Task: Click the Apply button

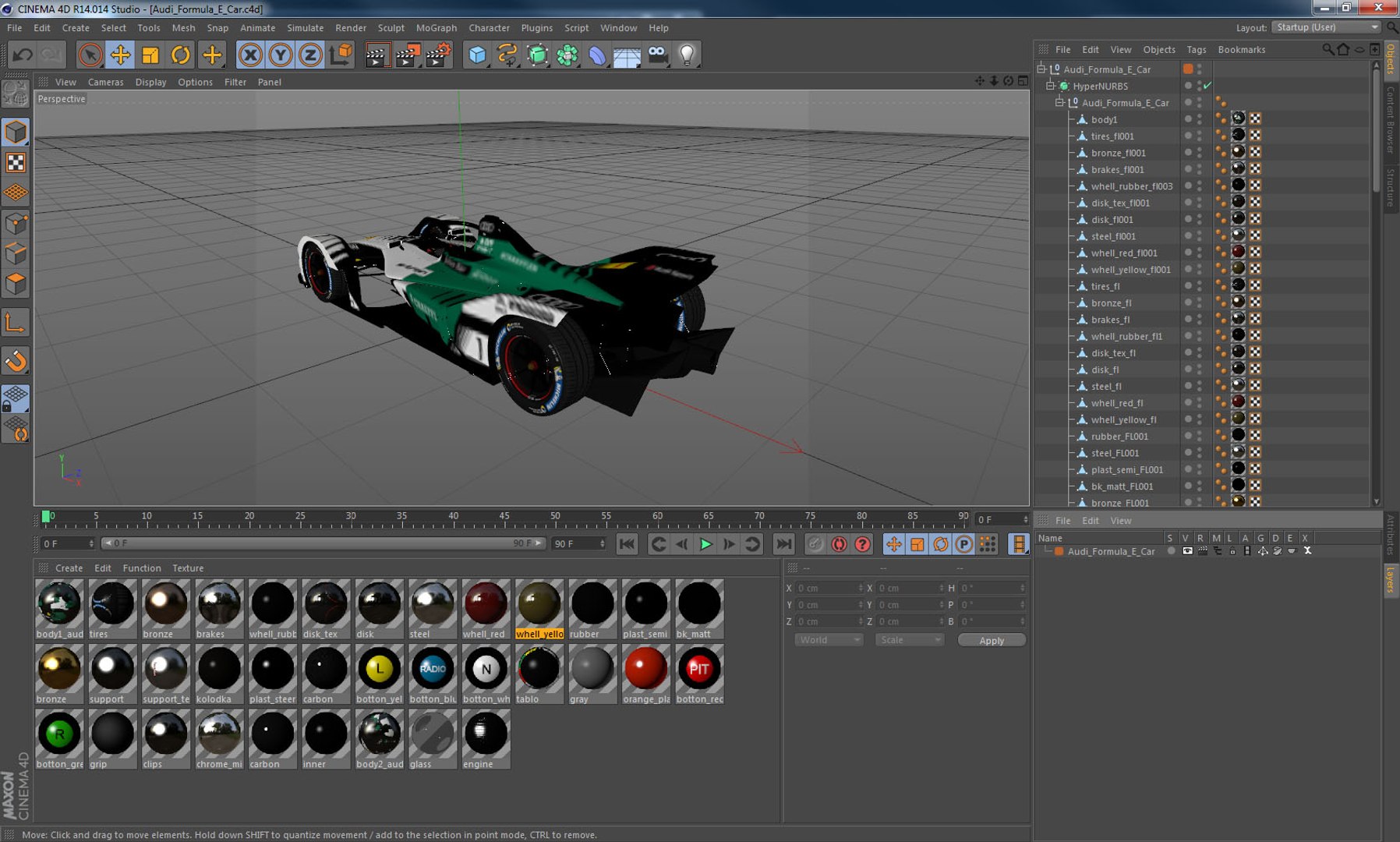Action: pyautogui.click(x=992, y=640)
